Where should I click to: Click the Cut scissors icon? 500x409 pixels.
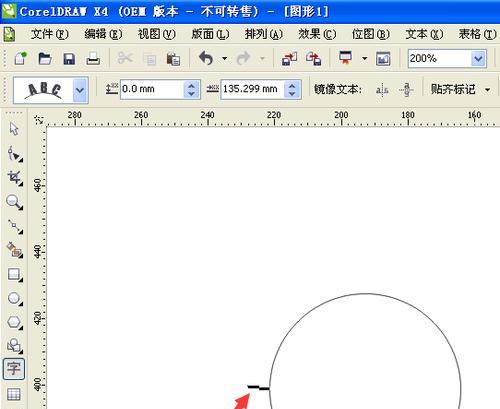[x=125, y=58]
